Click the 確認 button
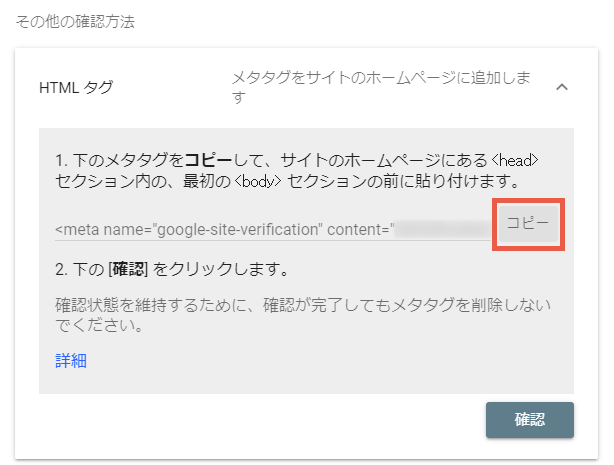 [x=530, y=420]
